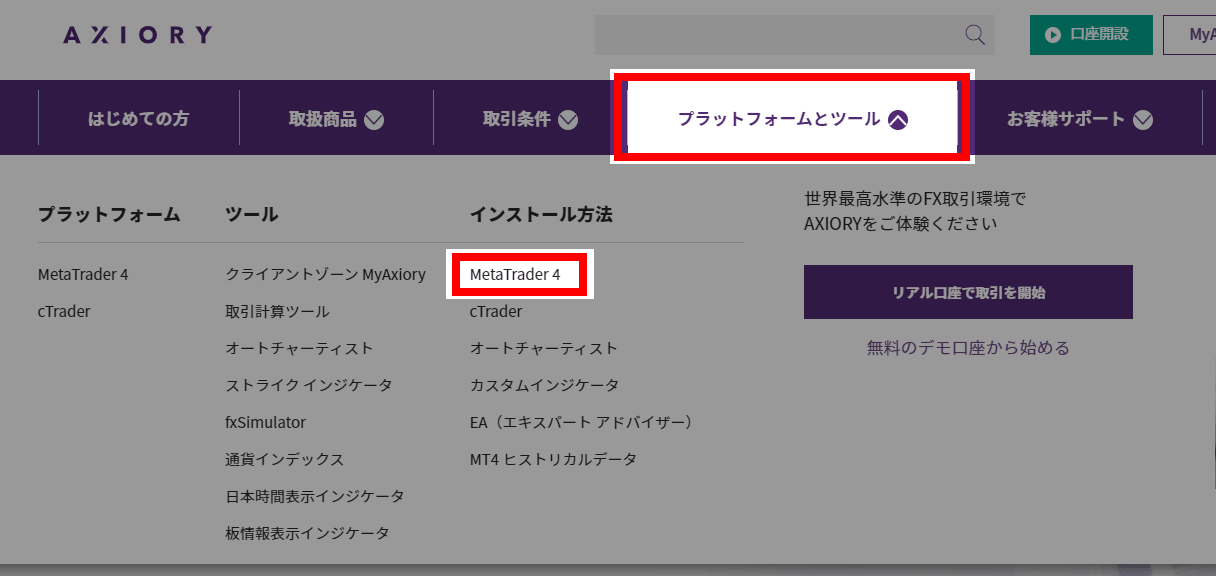Open the 取引計算ツール link
The width and height of the screenshot is (1216, 576).
(x=277, y=311)
